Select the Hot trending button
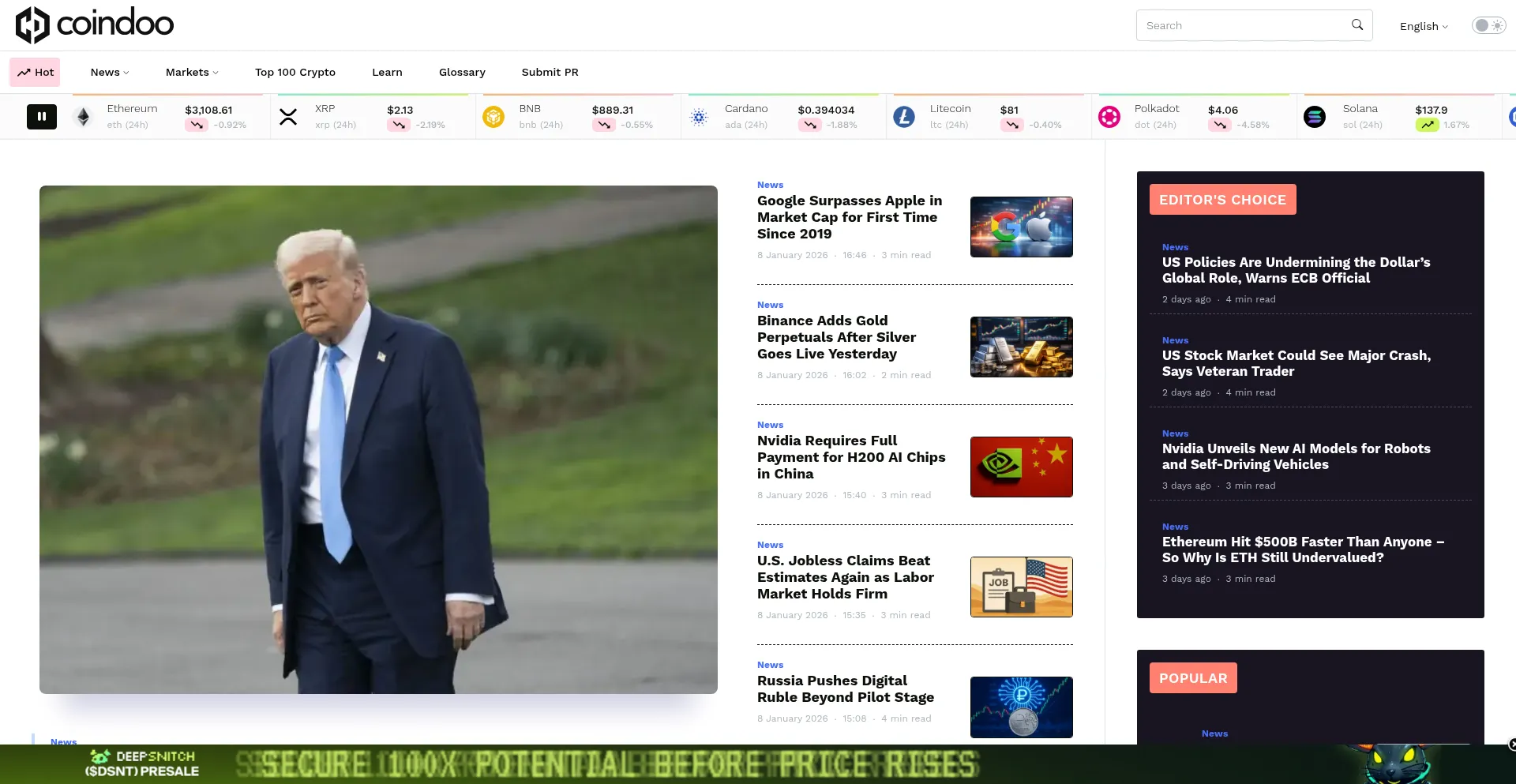 tap(36, 72)
